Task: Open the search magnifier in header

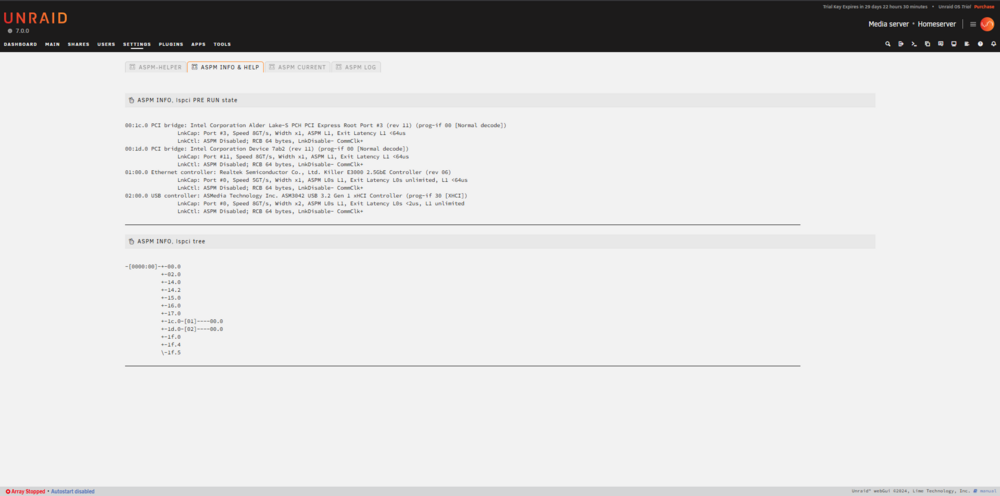Action: [x=888, y=44]
